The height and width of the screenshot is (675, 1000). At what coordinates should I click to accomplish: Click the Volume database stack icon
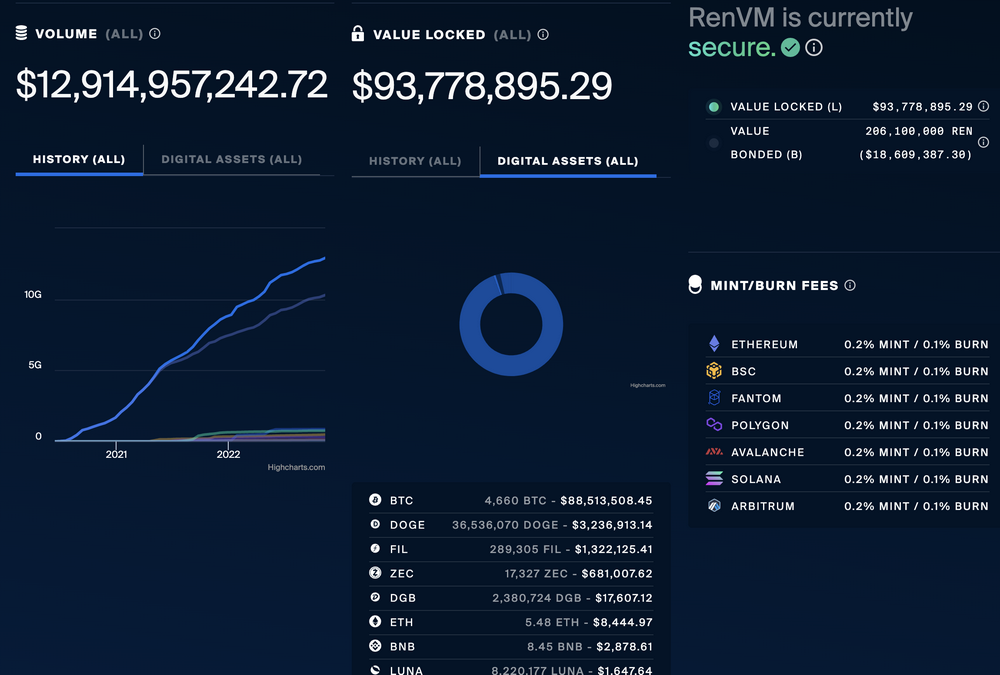[21, 33]
